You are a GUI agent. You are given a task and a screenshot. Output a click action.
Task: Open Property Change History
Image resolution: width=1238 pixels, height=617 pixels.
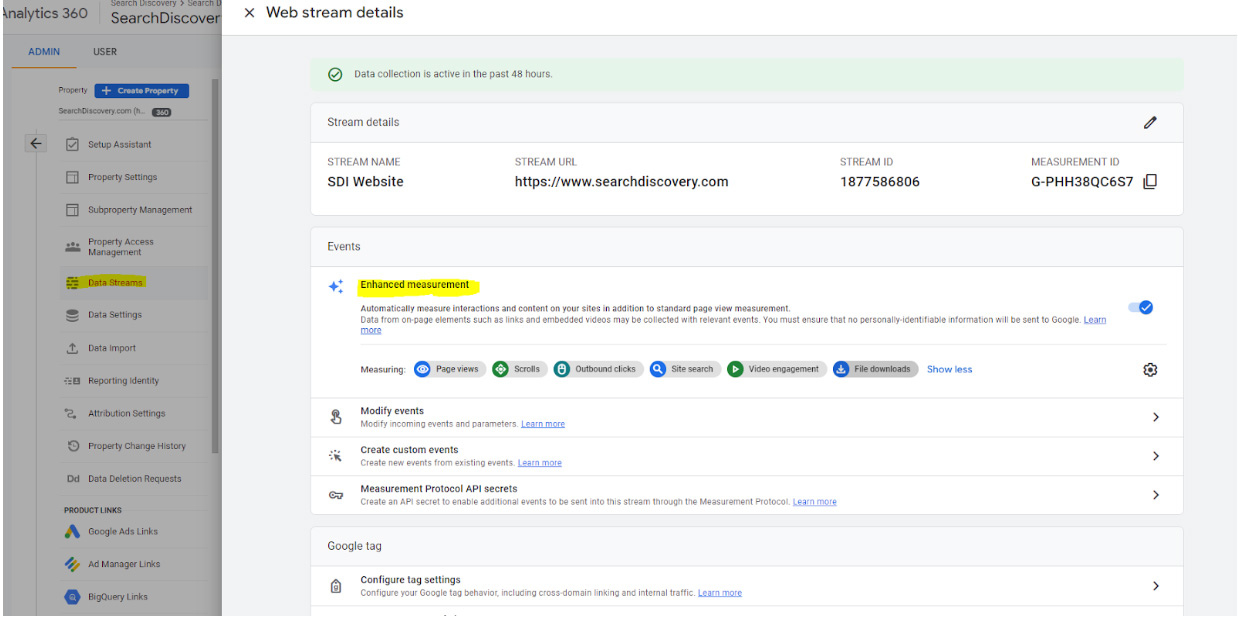click(137, 446)
